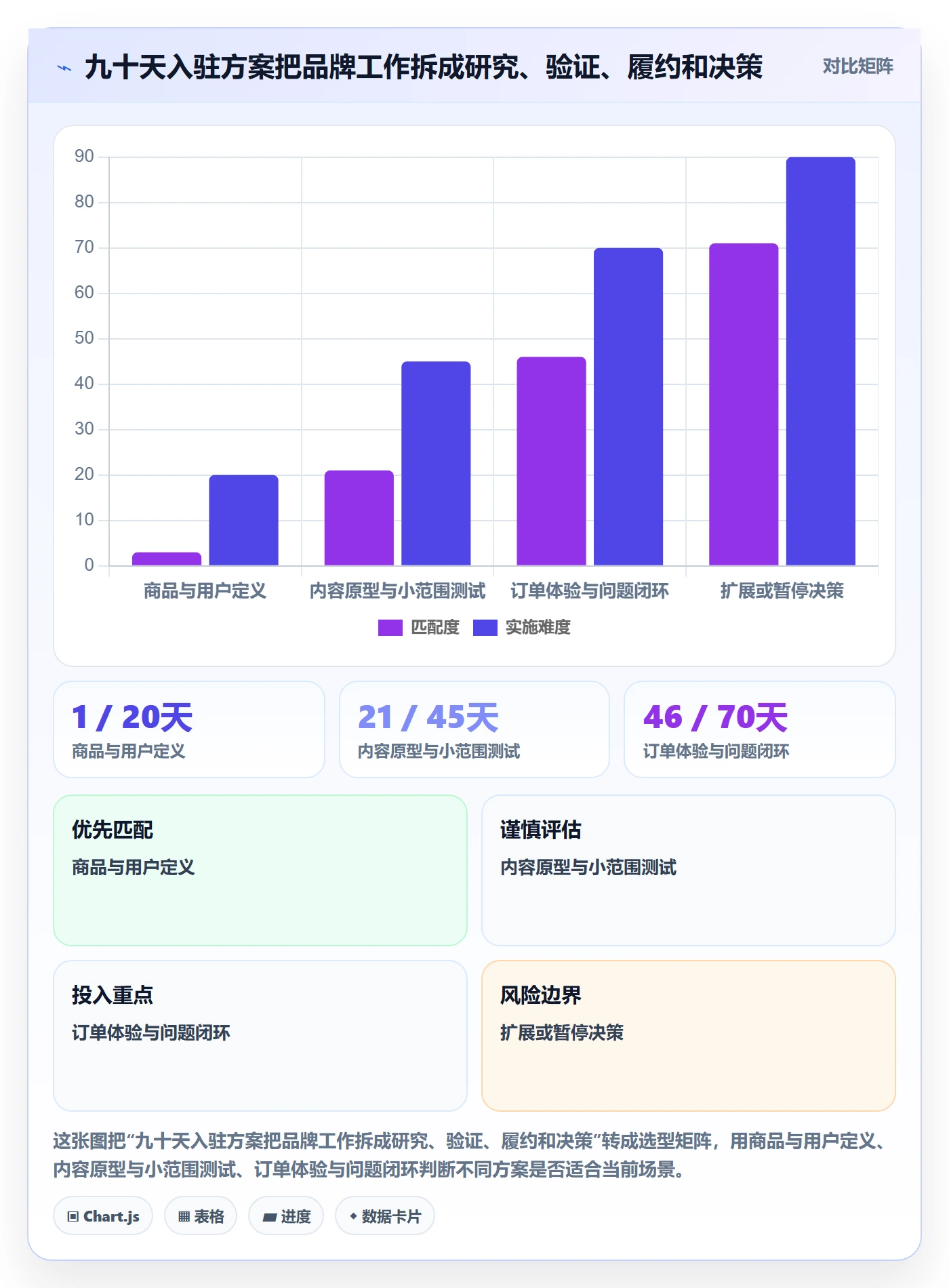Click the table icon in the 表格 chip
The height and width of the screenshot is (1288, 949).
184,1217
